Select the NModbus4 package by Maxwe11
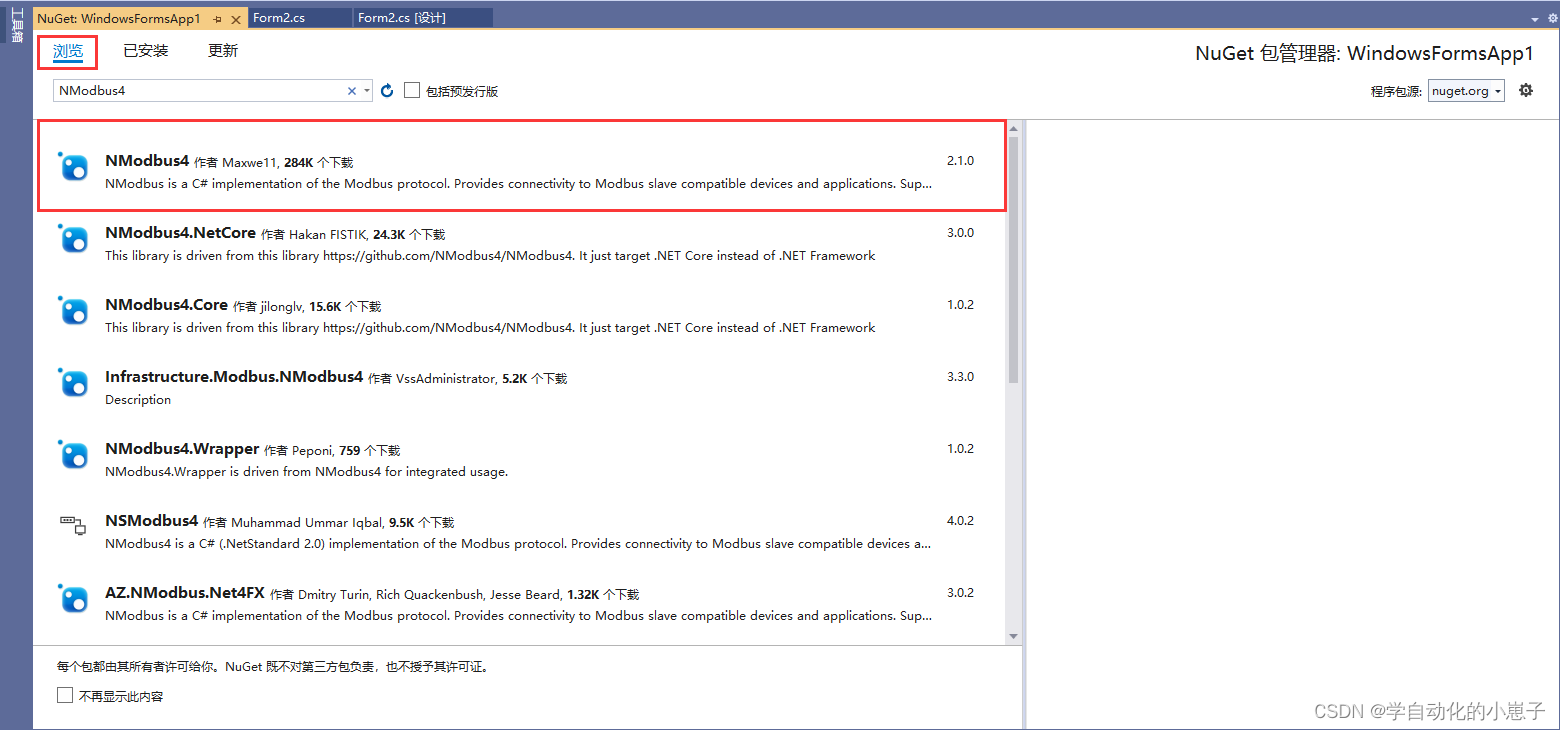1560x730 pixels. click(x=521, y=166)
